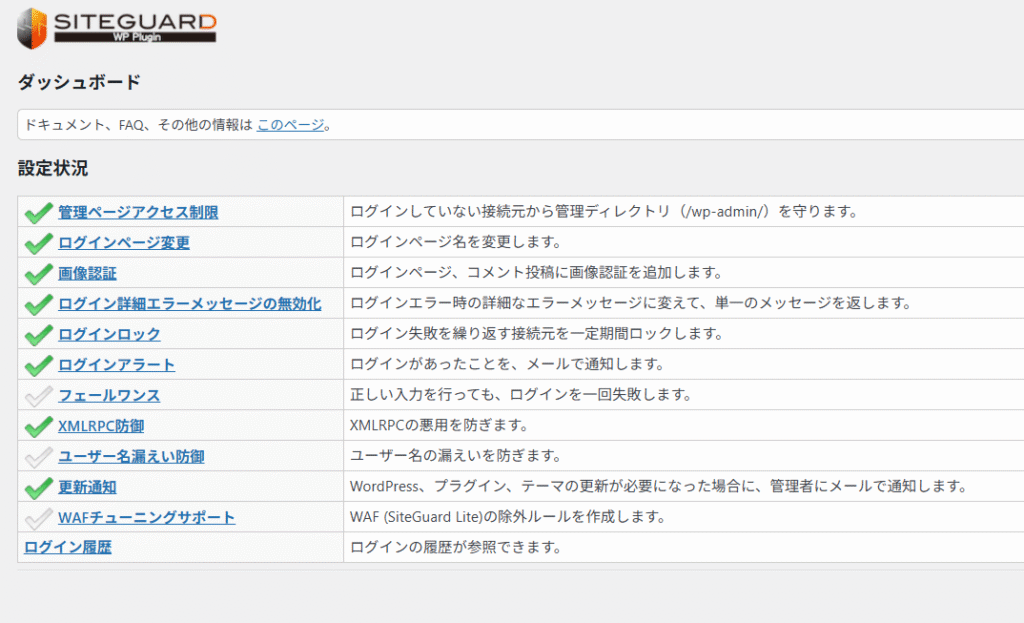This screenshot has height=623, width=1024.
Task: Click green checkmark beside ログインページ変更
Action: pos(39,244)
